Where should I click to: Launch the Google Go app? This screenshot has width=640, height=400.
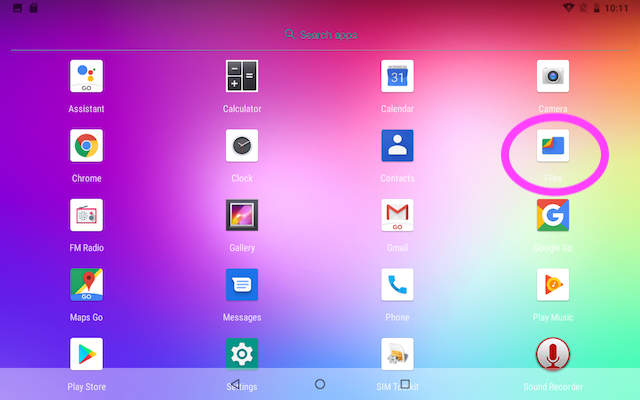coord(553,215)
